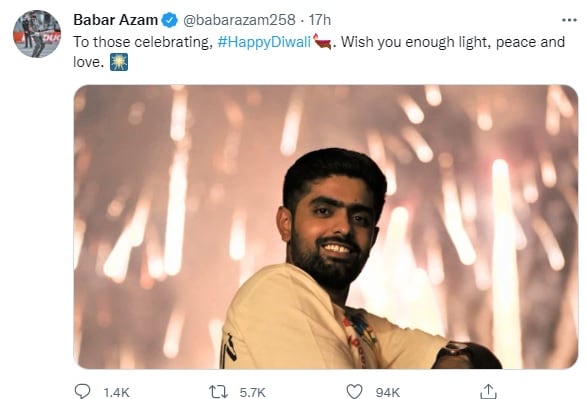Viewport: 587px width, 399px height.
Task: Open the share upload icon
Action: point(488,392)
